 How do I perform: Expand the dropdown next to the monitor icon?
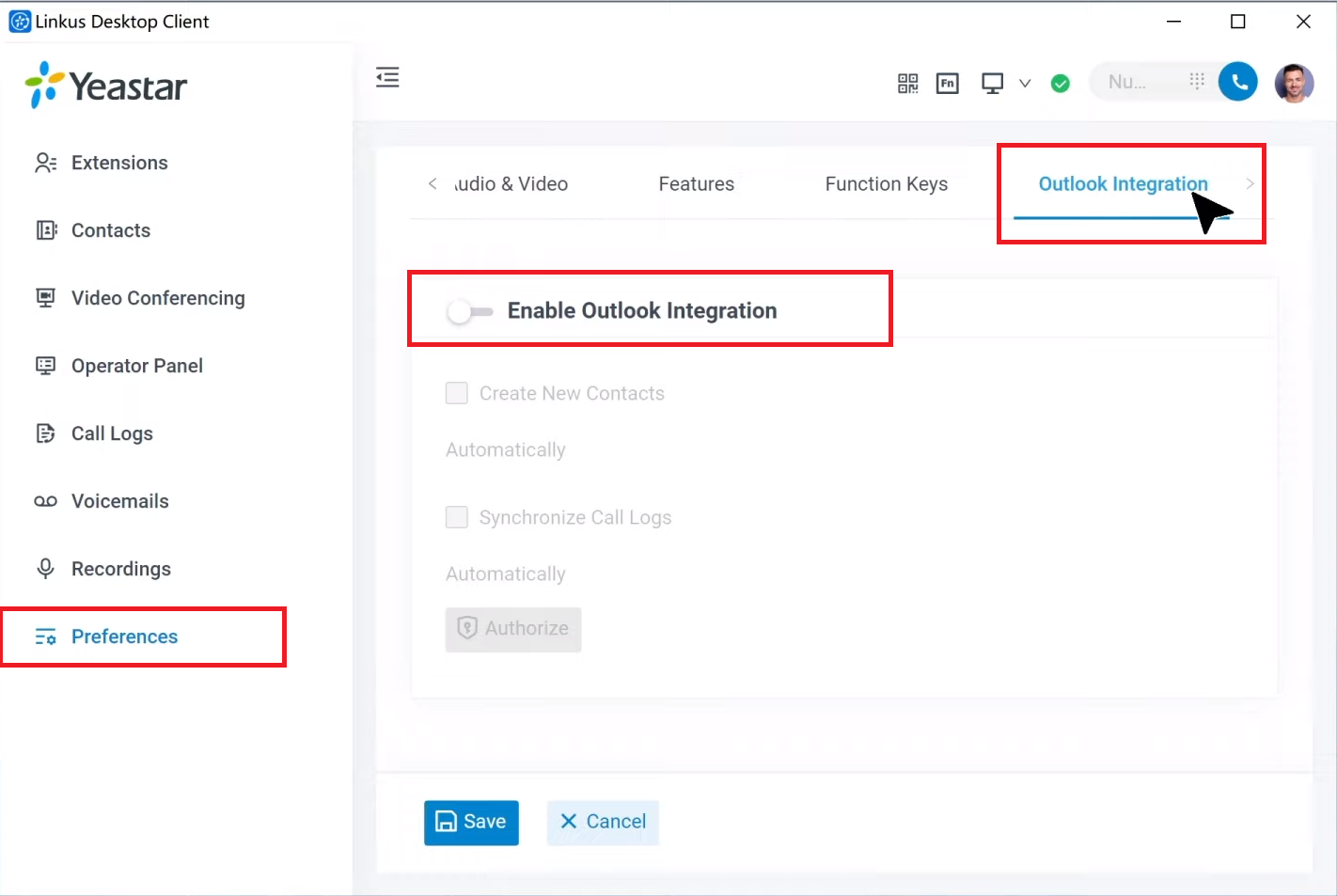(x=1025, y=83)
